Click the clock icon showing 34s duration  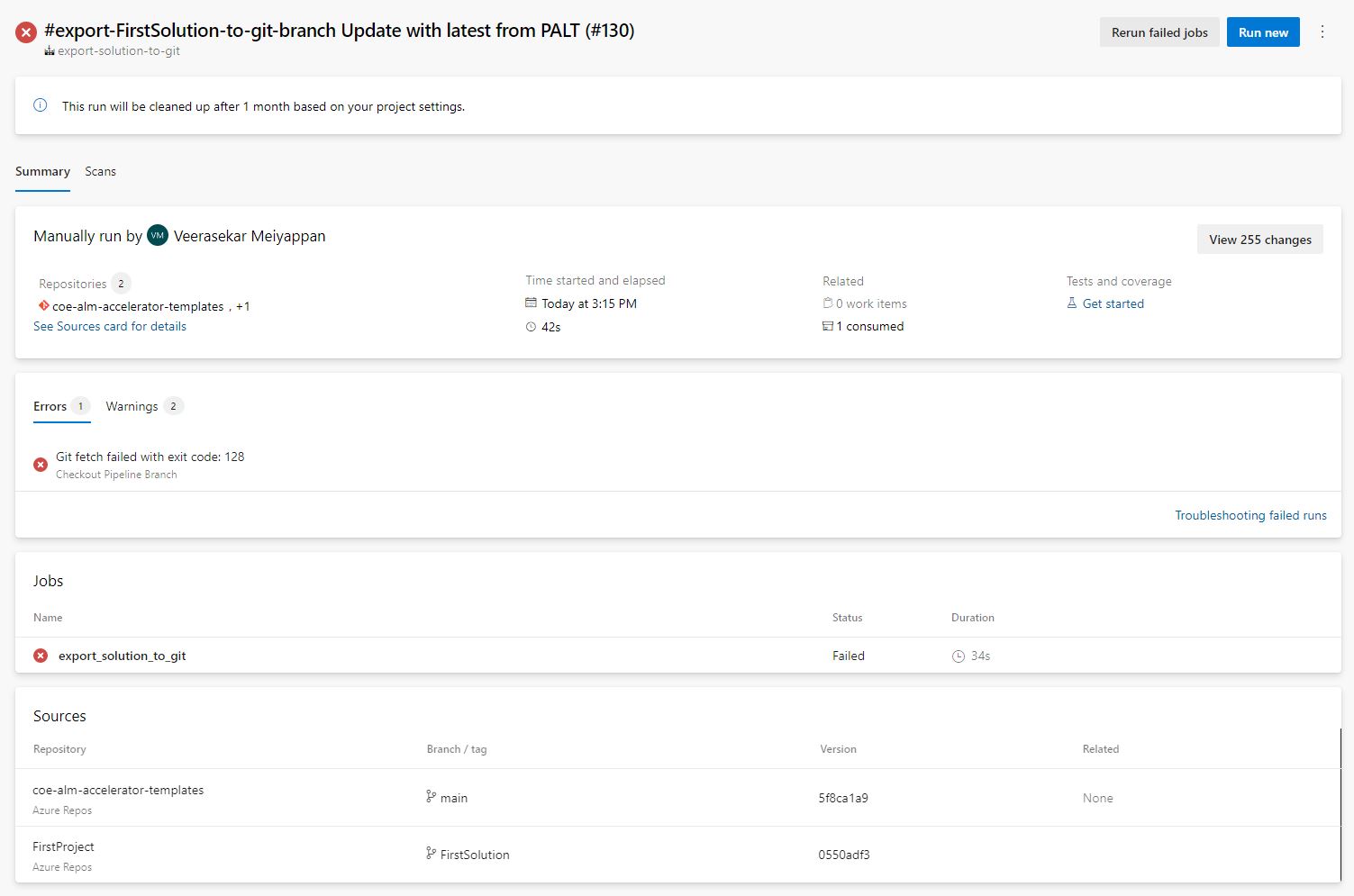pos(958,656)
